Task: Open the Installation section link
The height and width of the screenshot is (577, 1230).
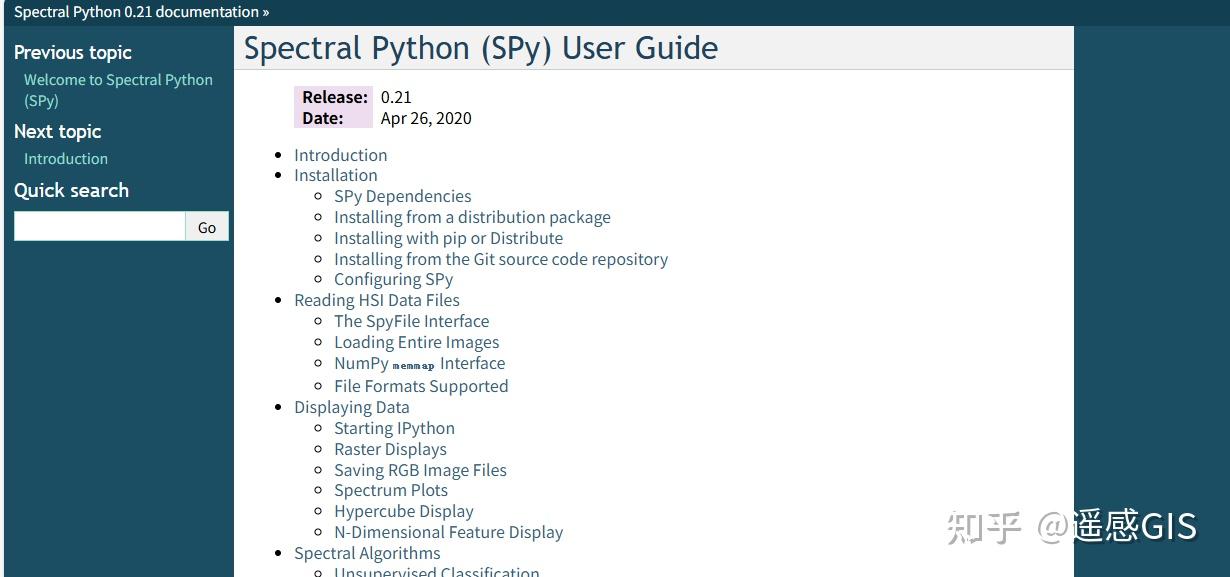Action: click(335, 175)
